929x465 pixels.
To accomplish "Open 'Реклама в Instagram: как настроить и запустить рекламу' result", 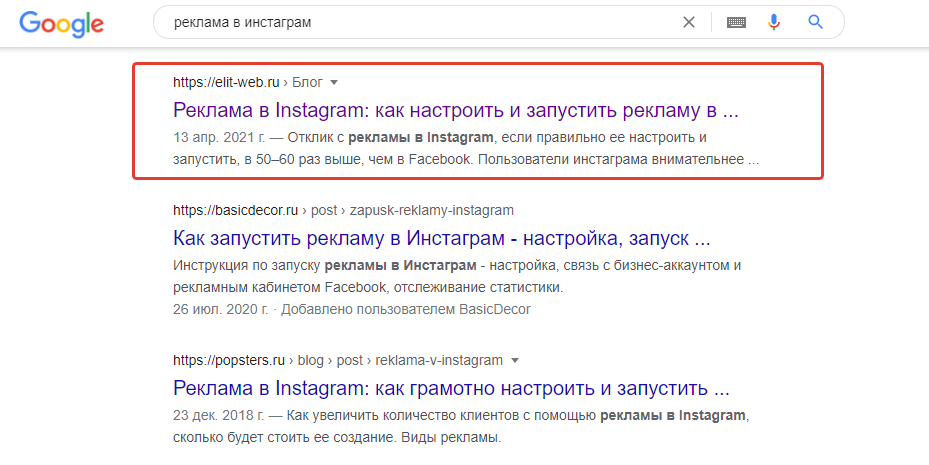I will (x=456, y=110).
